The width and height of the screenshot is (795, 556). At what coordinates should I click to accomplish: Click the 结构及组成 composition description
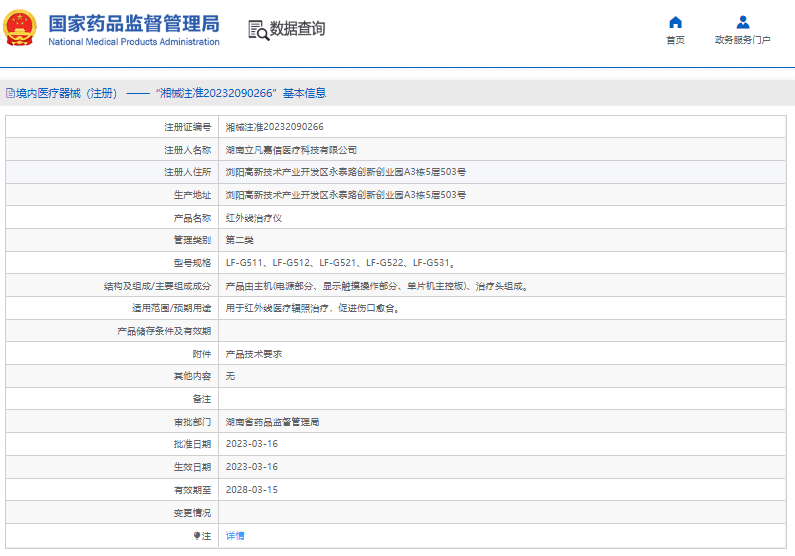point(377,286)
